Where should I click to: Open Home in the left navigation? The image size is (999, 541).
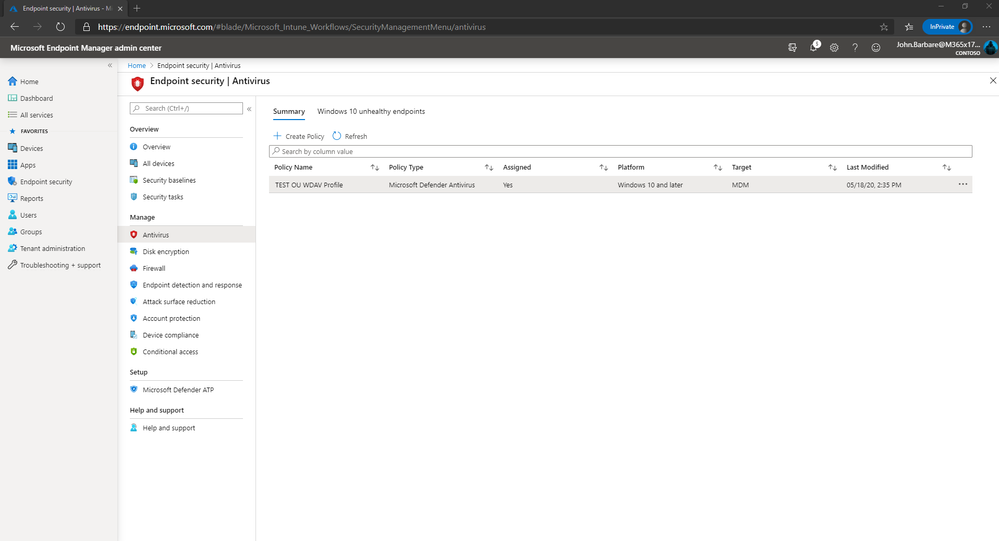click(x=29, y=82)
